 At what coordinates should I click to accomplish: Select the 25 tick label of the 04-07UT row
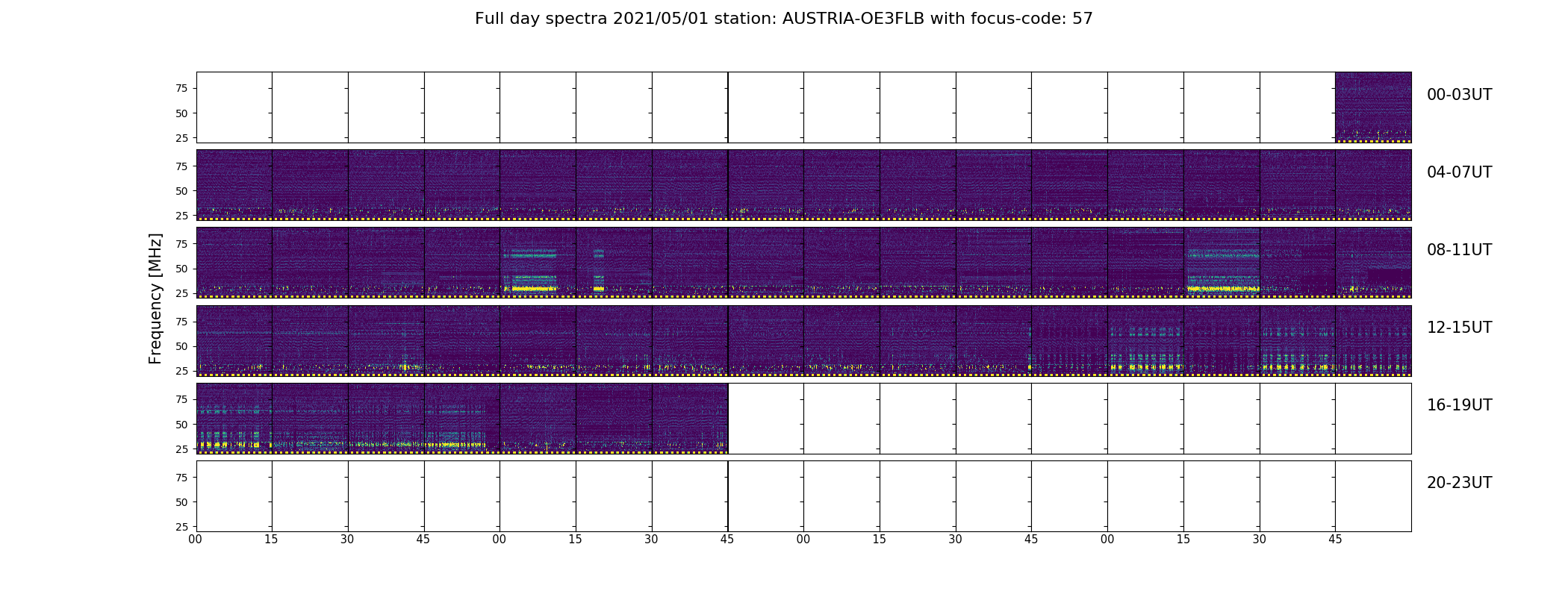(x=181, y=216)
